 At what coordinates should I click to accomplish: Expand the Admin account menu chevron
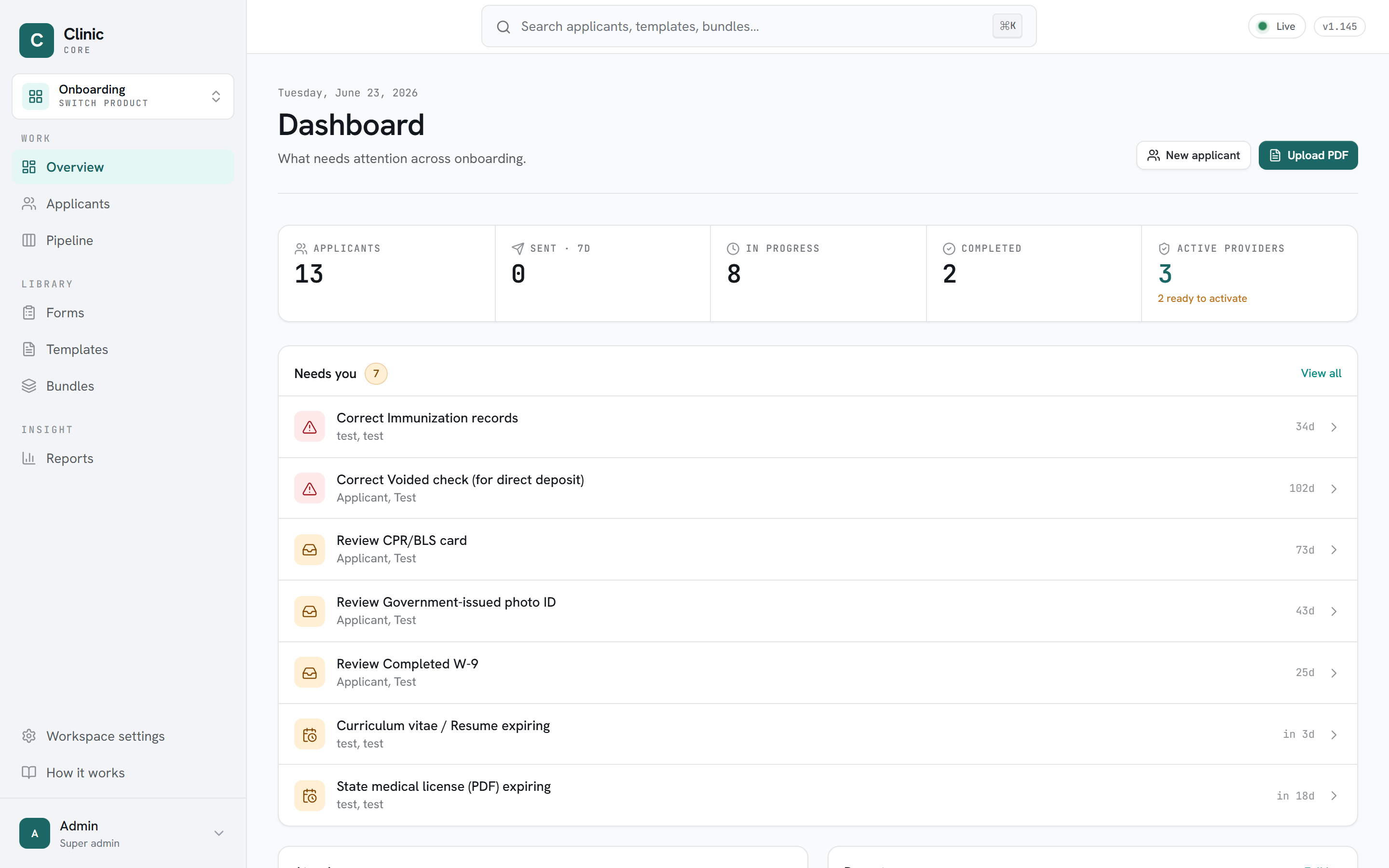(218, 833)
